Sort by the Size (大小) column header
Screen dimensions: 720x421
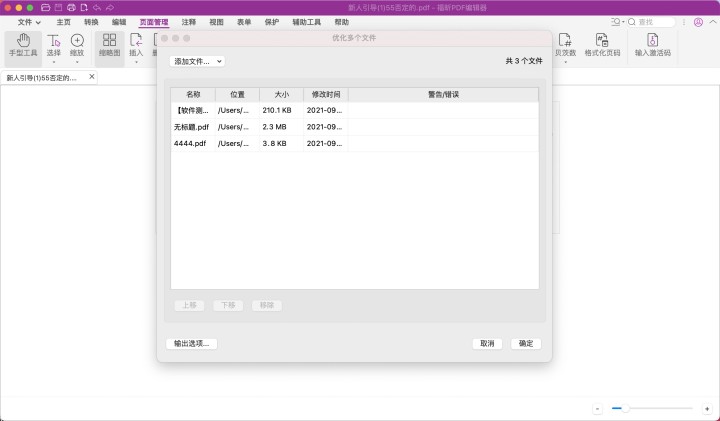281,95
